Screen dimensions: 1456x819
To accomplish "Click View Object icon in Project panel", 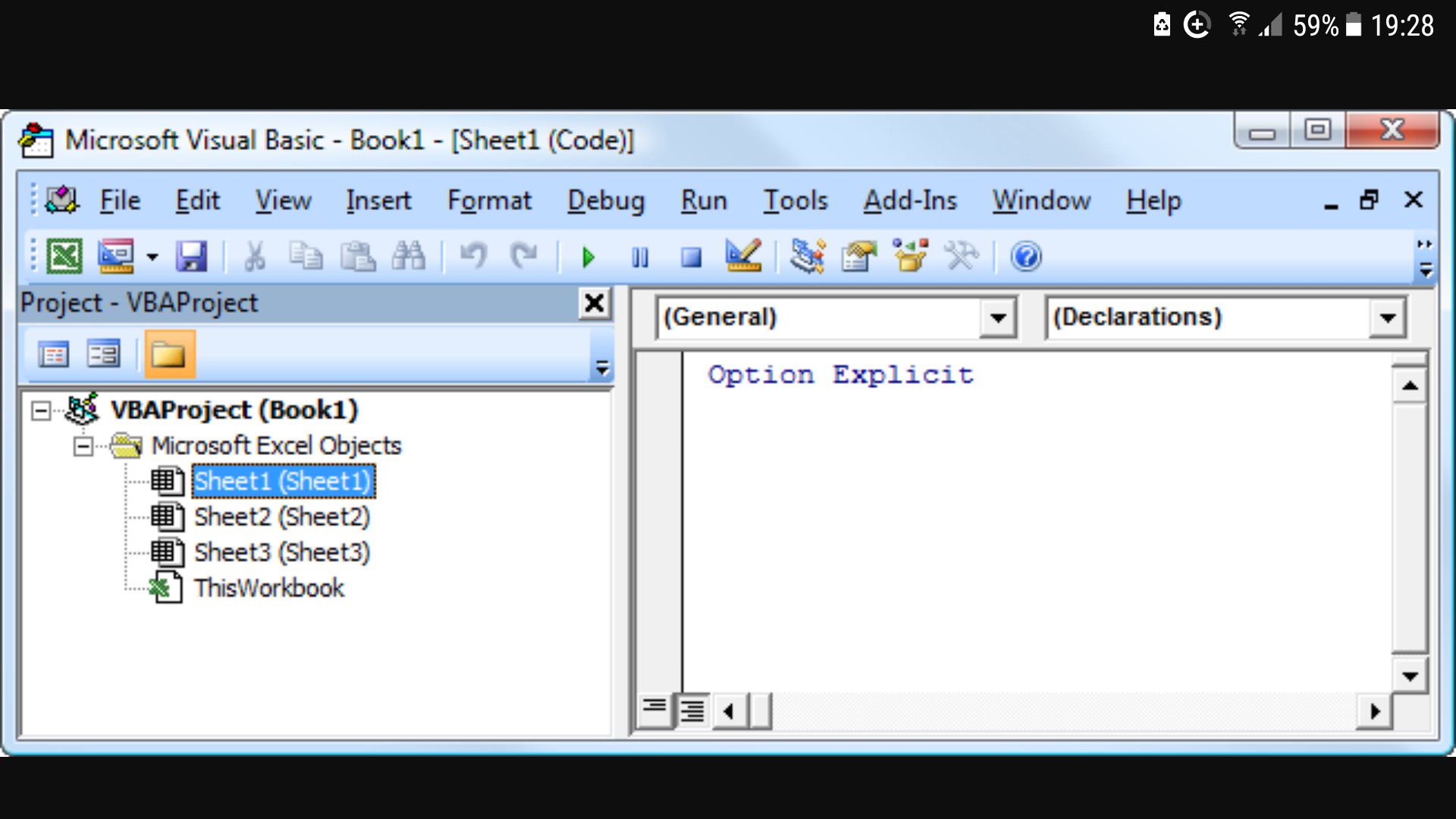I will [x=103, y=354].
